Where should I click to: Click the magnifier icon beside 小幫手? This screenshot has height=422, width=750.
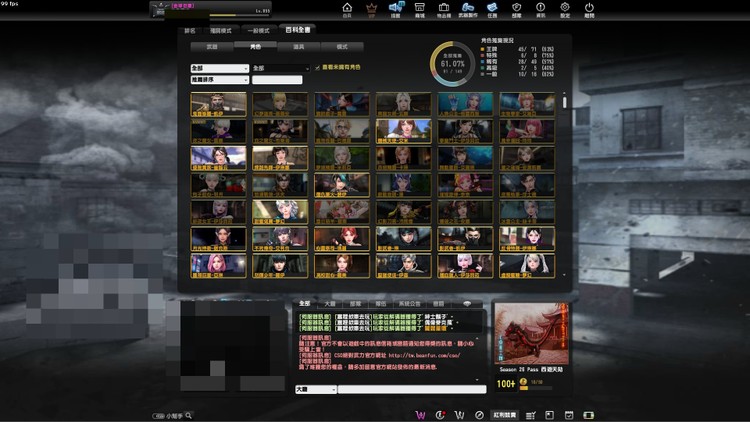[188, 415]
